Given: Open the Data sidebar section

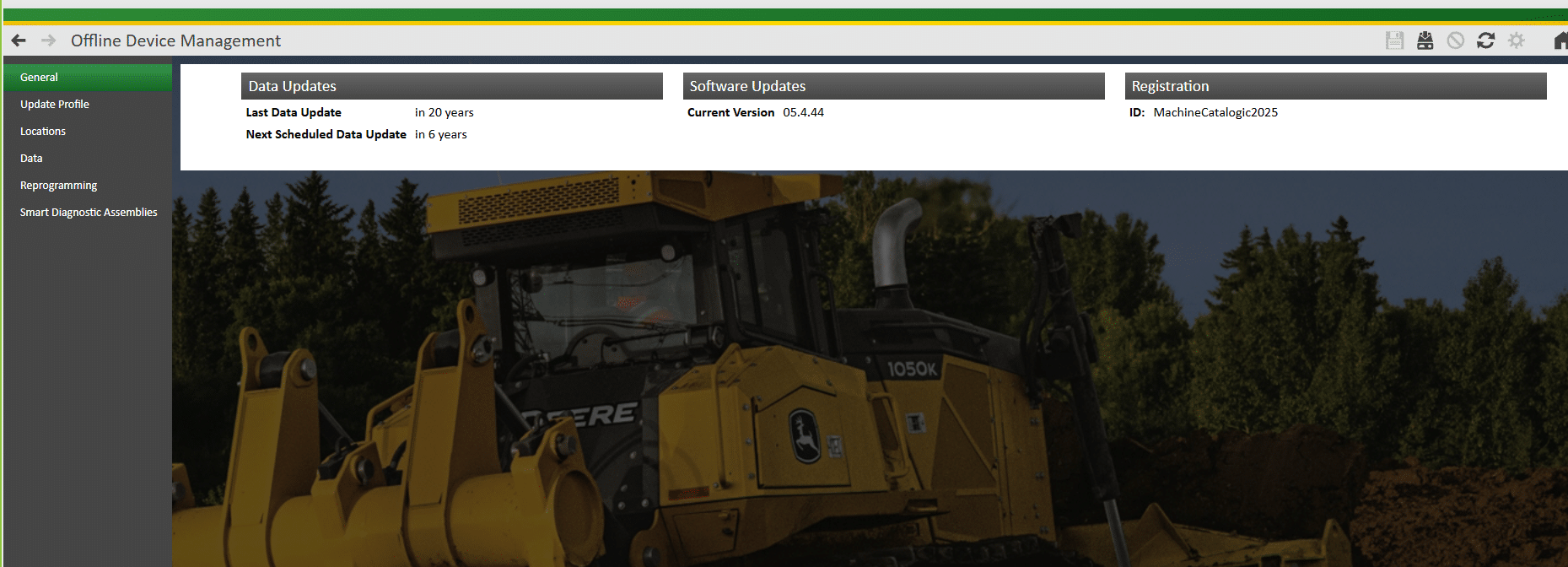Looking at the screenshot, I should 88,158.
